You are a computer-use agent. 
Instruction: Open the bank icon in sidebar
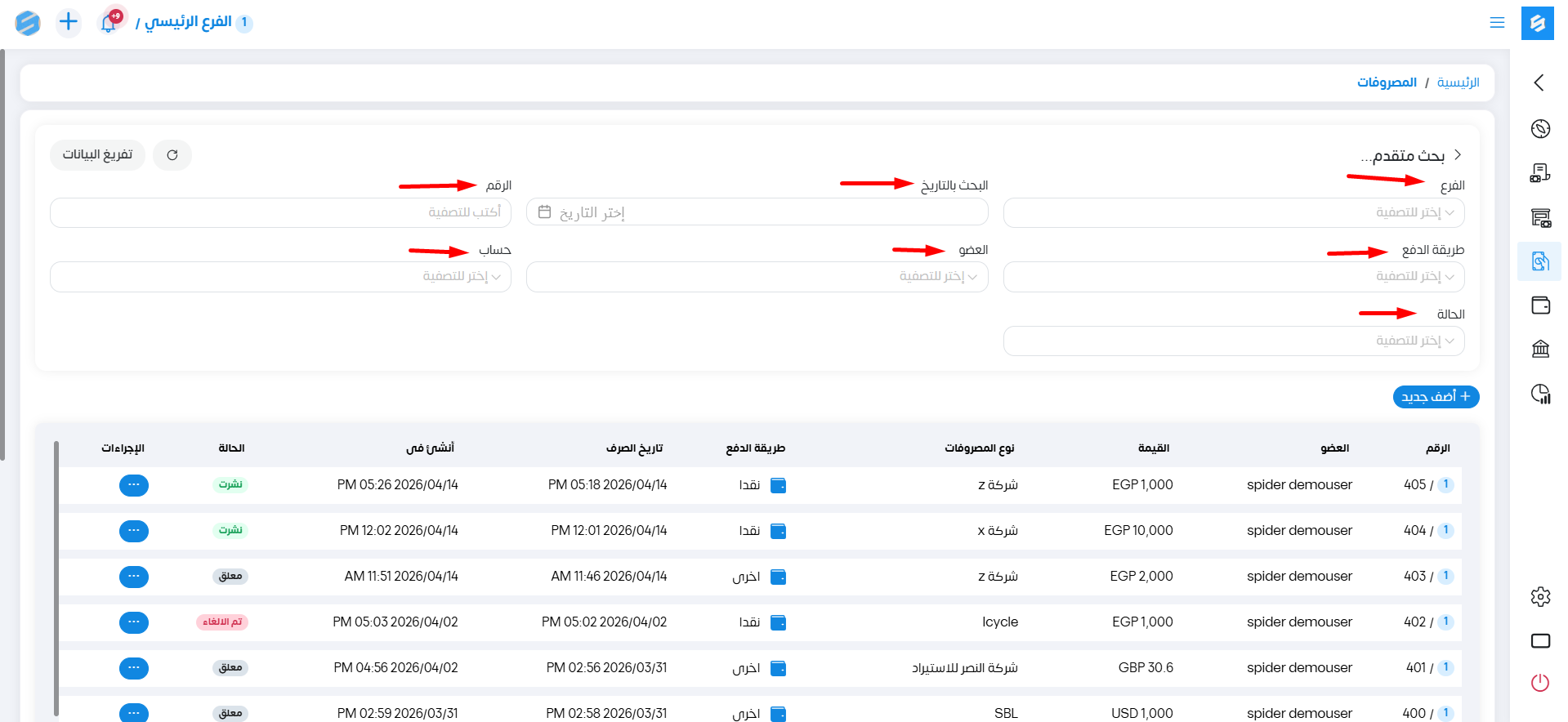pos(1540,350)
